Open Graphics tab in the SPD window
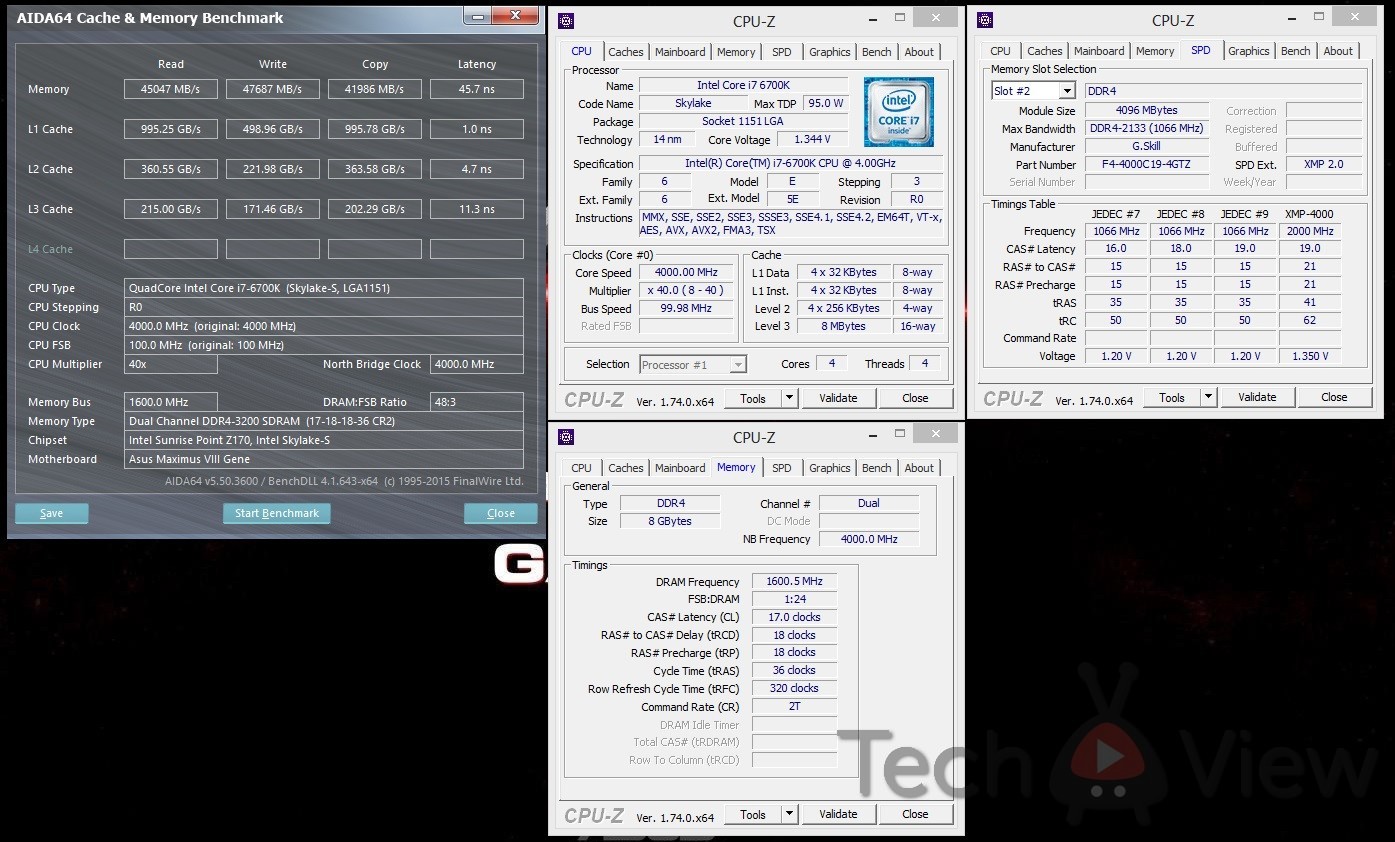The height and width of the screenshot is (842, 1395). (1249, 51)
